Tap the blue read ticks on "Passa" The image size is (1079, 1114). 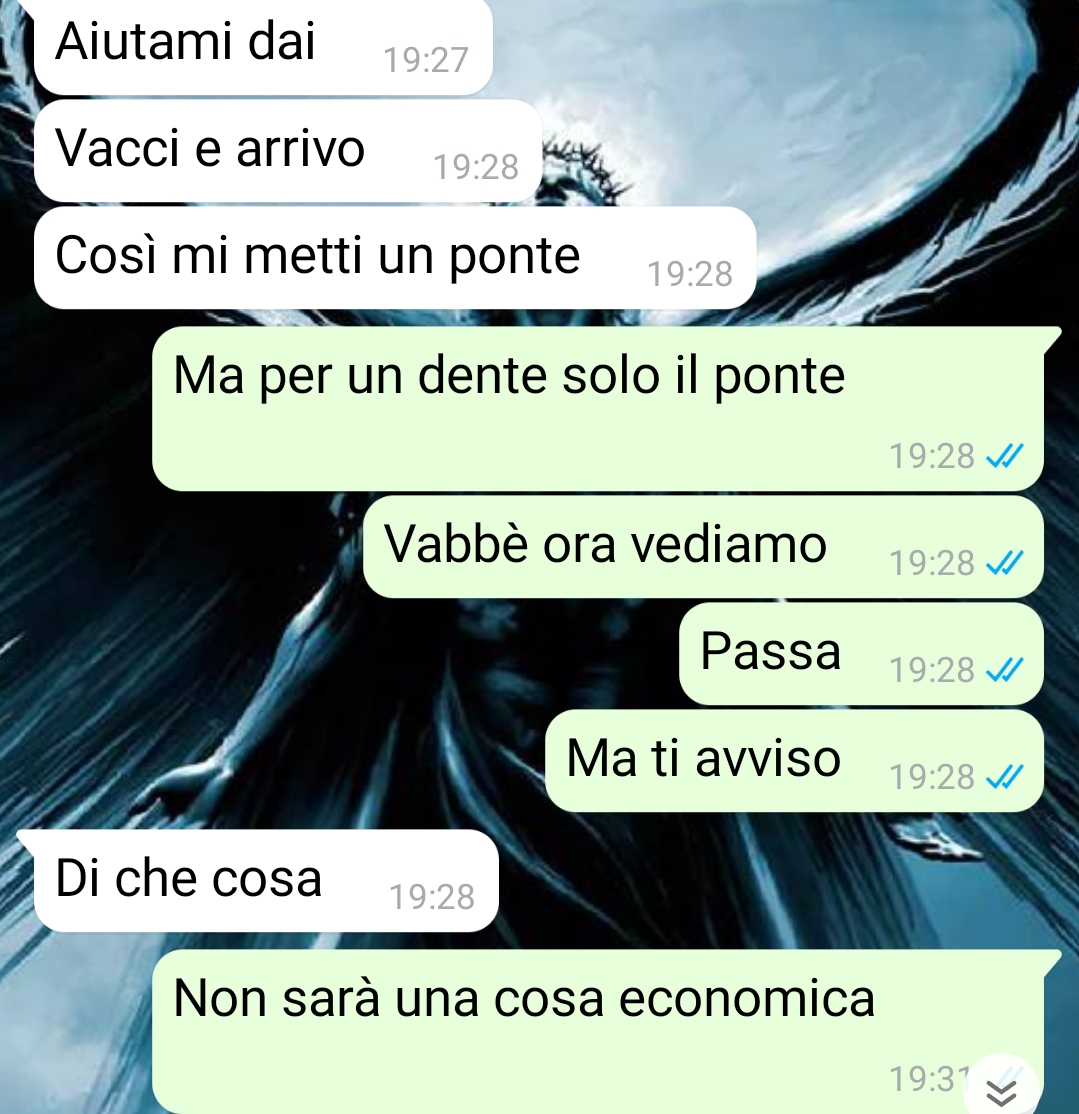[x=1004, y=669]
